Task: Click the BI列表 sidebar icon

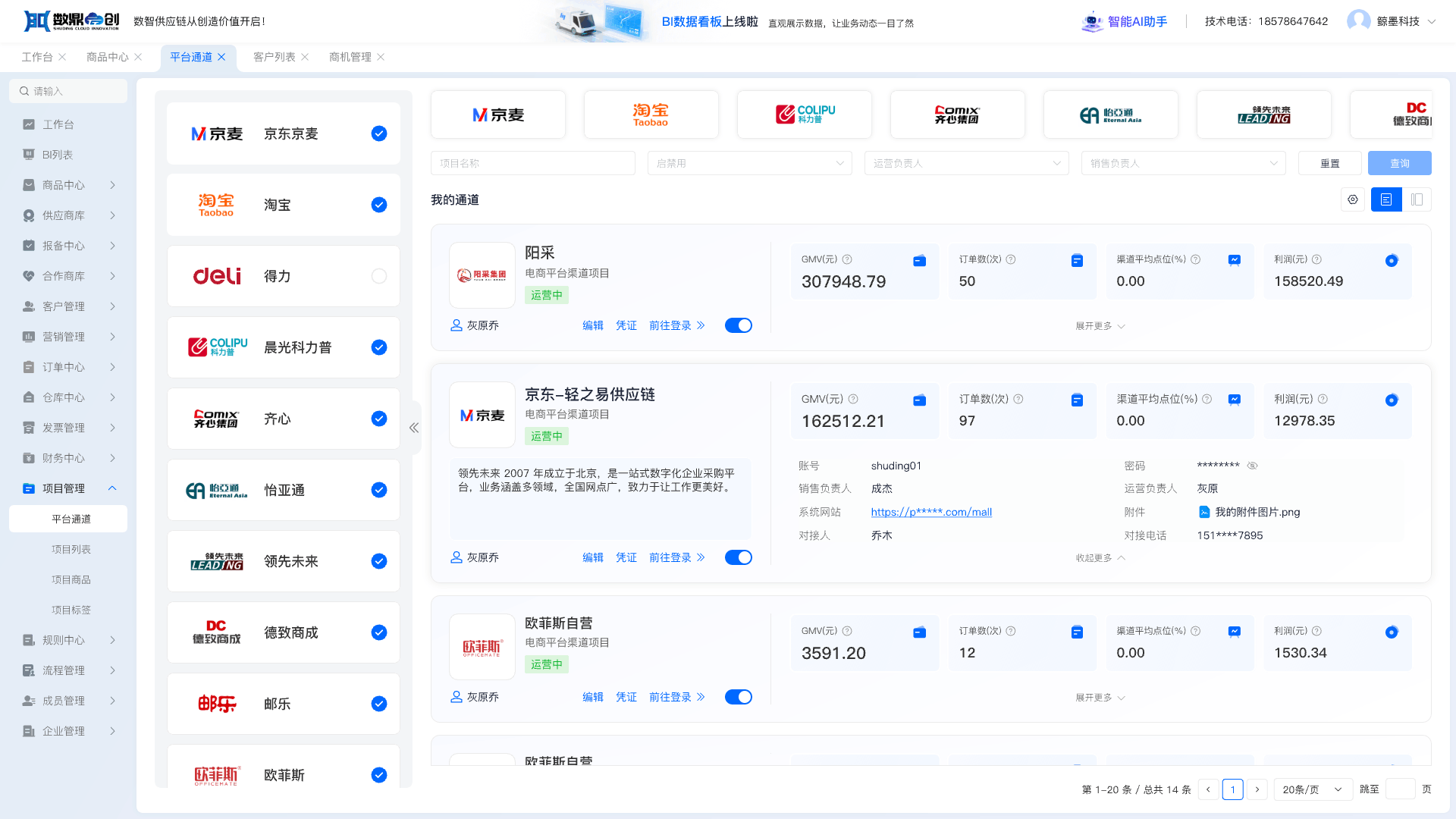Action: (x=29, y=155)
